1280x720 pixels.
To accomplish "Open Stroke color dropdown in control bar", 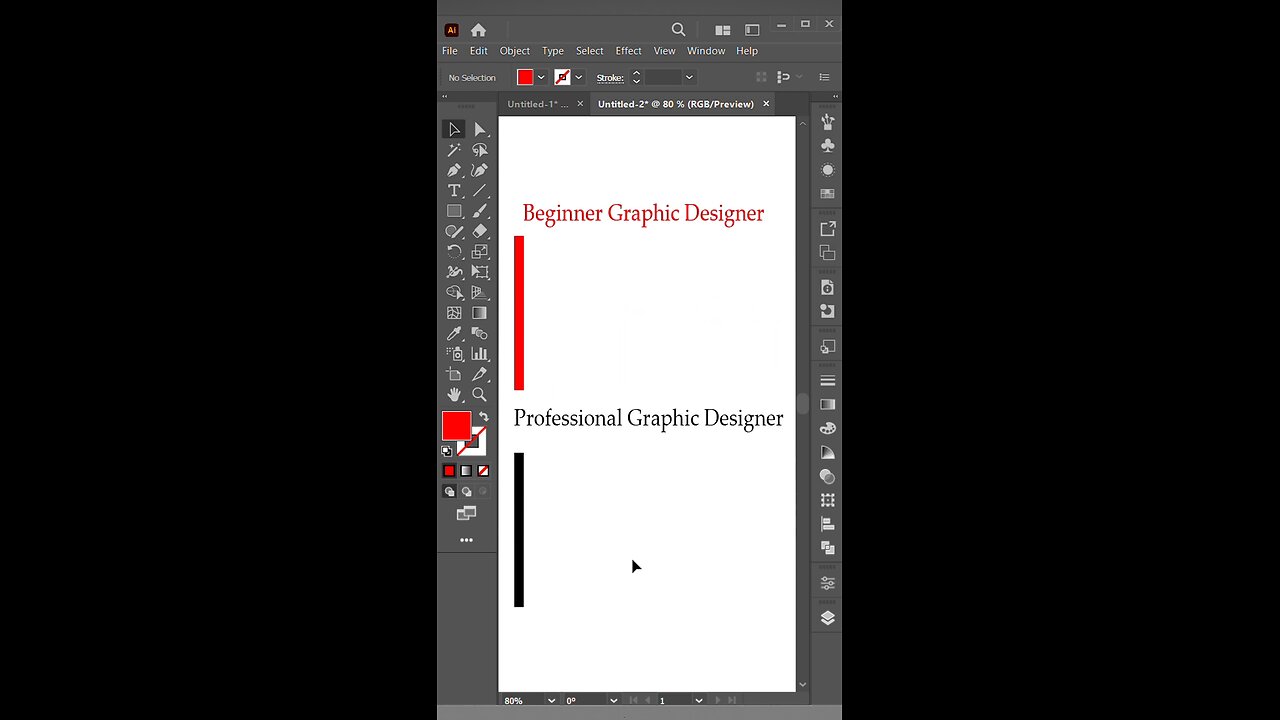I will [x=578, y=77].
